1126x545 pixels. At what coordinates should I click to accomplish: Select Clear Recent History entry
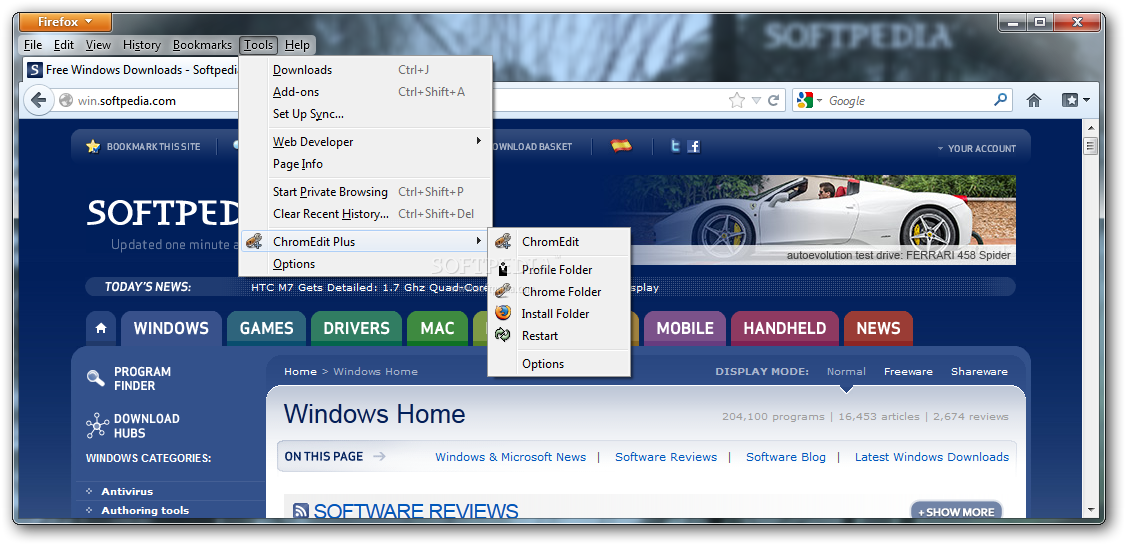pyautogui.click(x=366, y=213)
